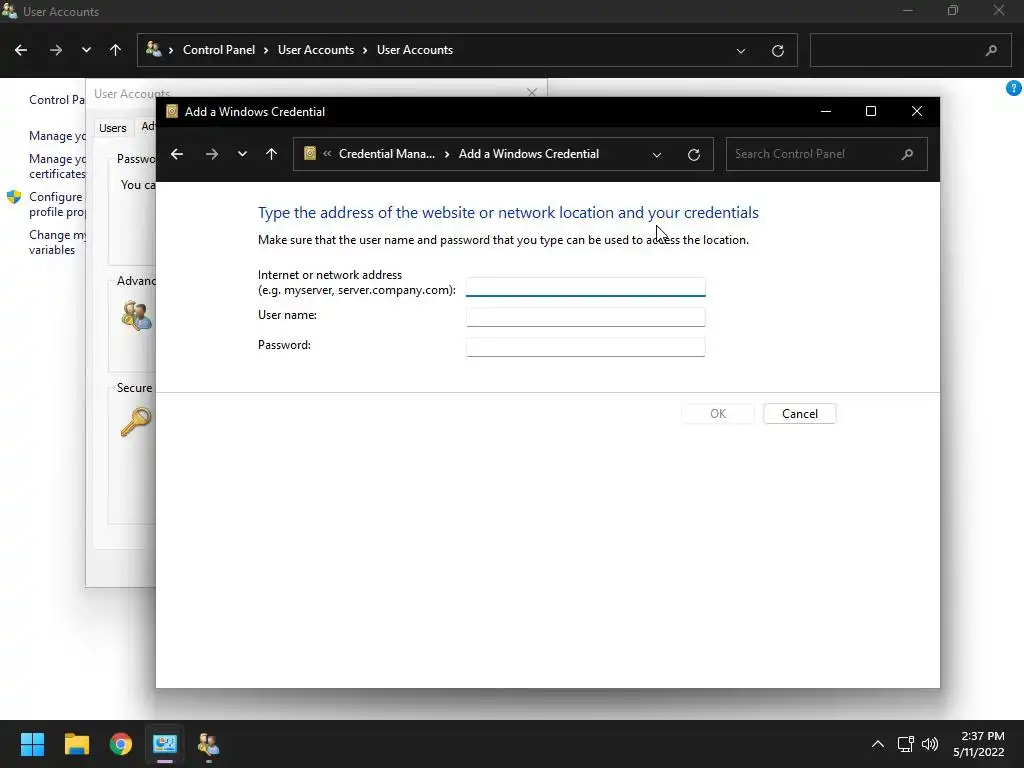Image resolution: width=1024 pixels, height=768 pixels.
Task: Click search box in User Accounts window
Action: point(910,50)
